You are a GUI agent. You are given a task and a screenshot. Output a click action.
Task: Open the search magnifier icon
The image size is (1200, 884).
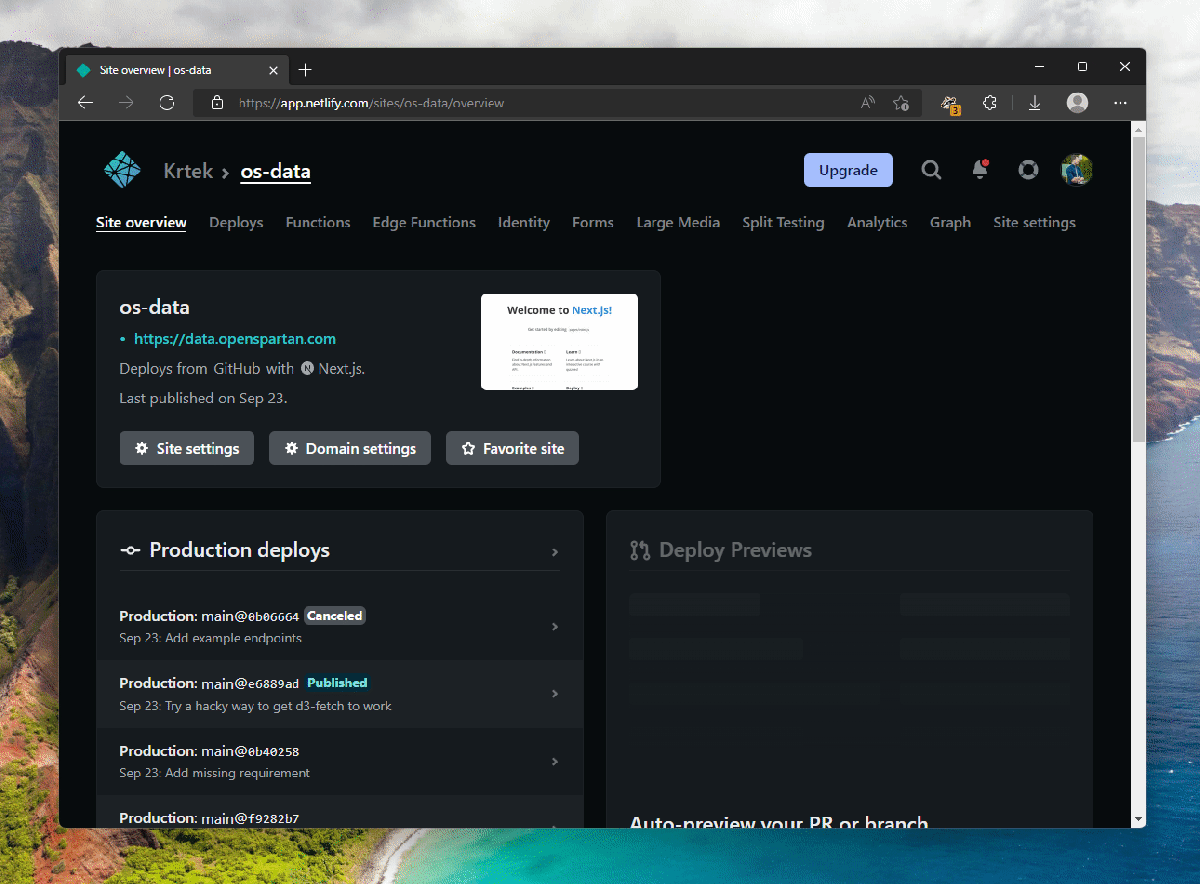931,170
